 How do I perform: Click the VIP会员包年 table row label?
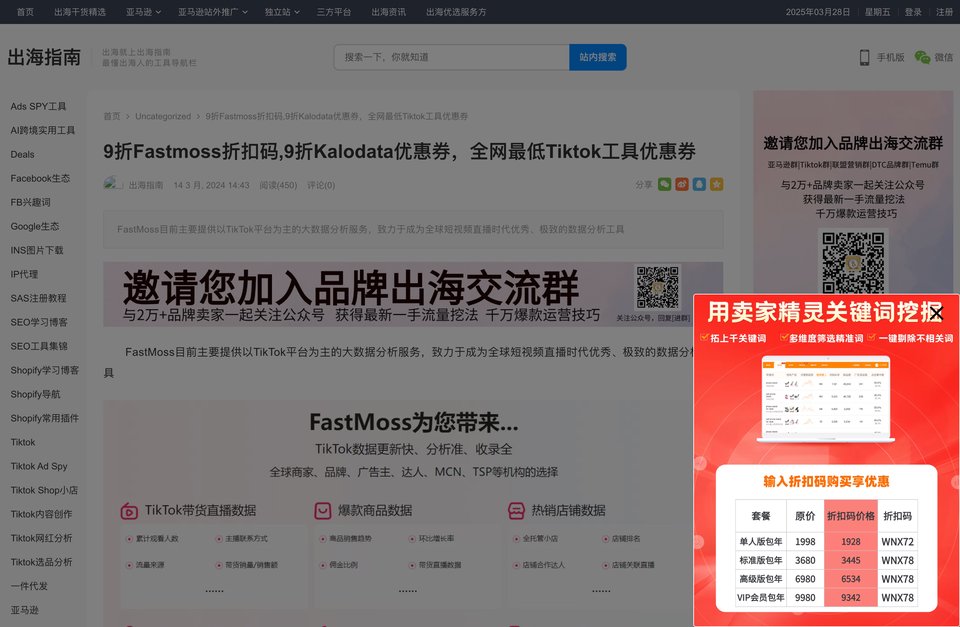coord(760,598)
